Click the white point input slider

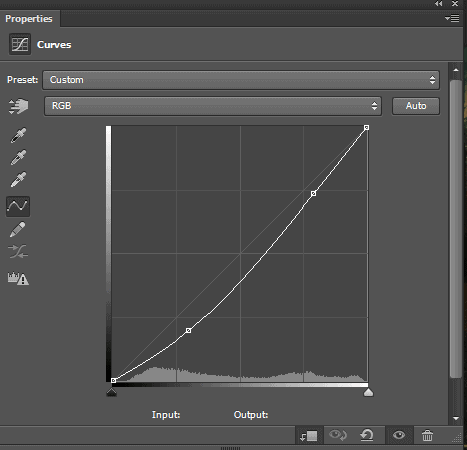tap(368, 392)
